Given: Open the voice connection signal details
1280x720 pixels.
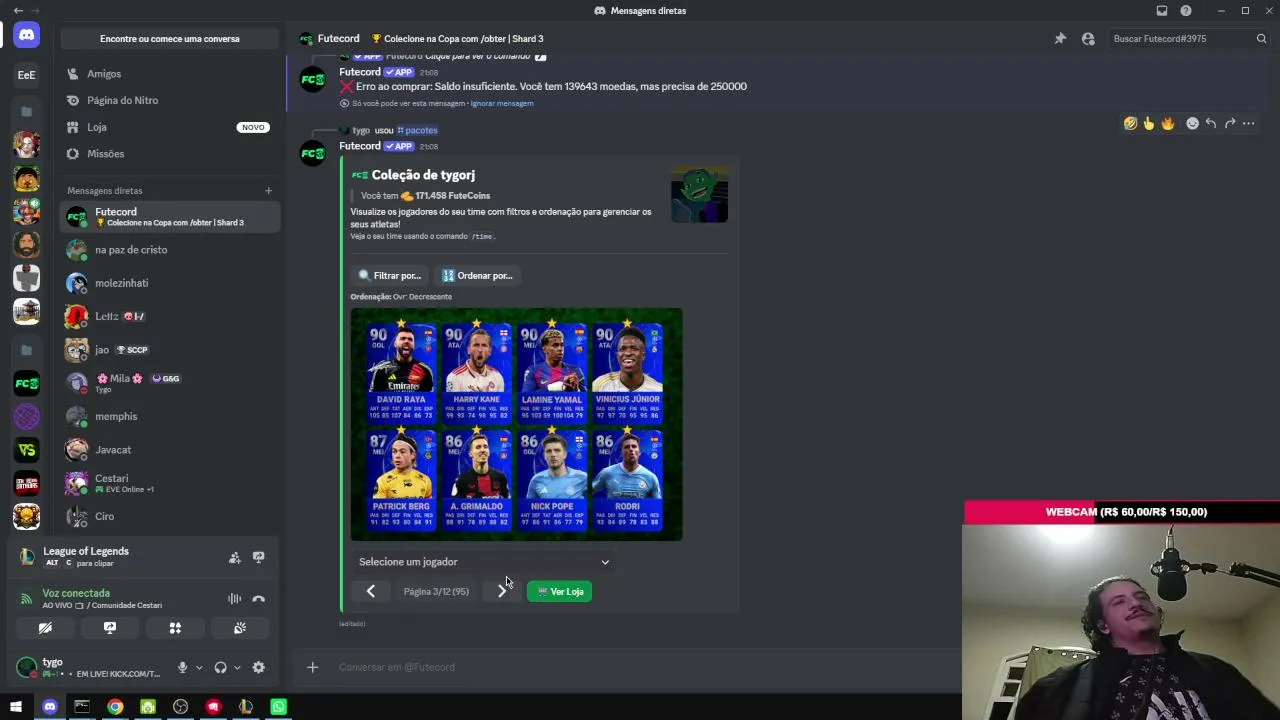Looking at the screenshot, I should coord(27,599).
